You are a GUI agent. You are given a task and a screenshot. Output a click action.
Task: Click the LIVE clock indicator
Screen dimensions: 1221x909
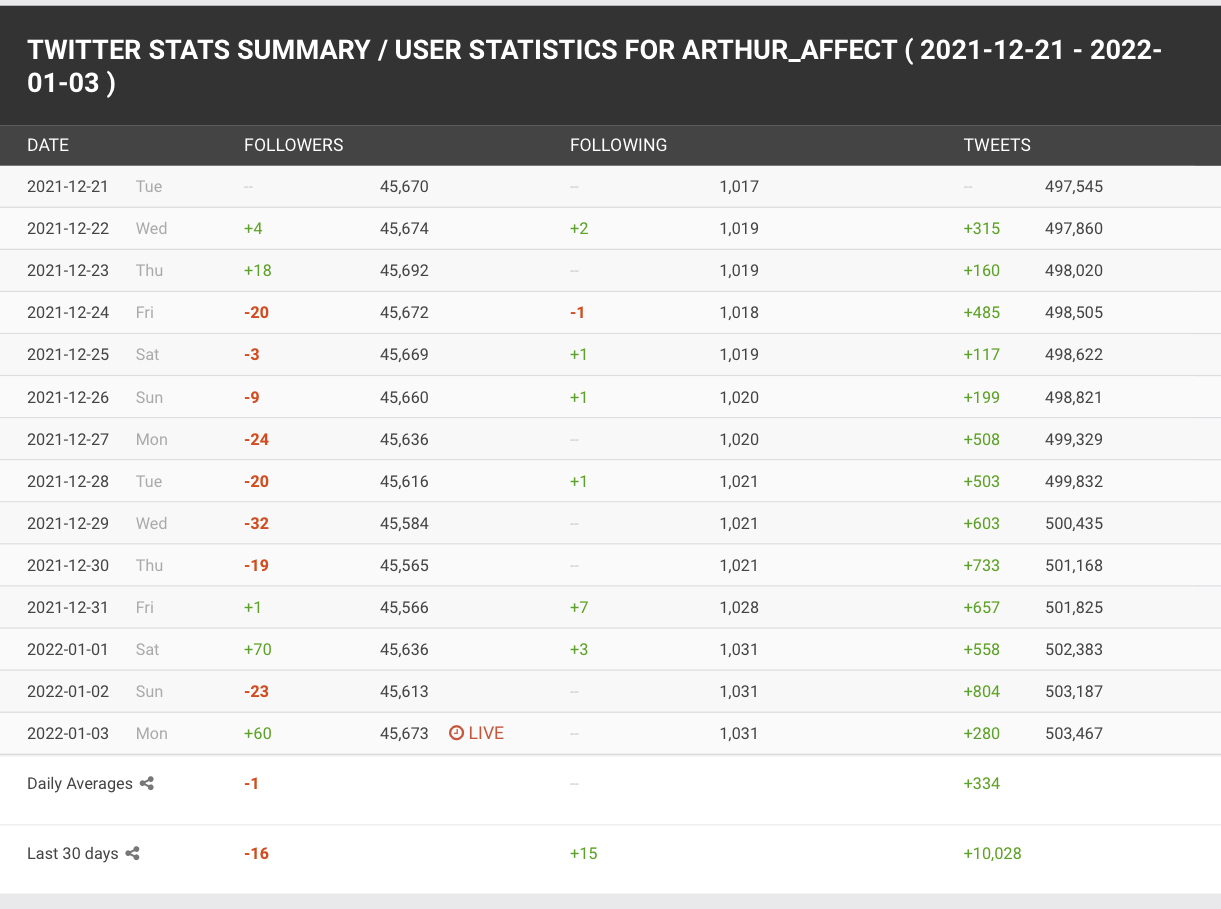[x=476, y=733]
